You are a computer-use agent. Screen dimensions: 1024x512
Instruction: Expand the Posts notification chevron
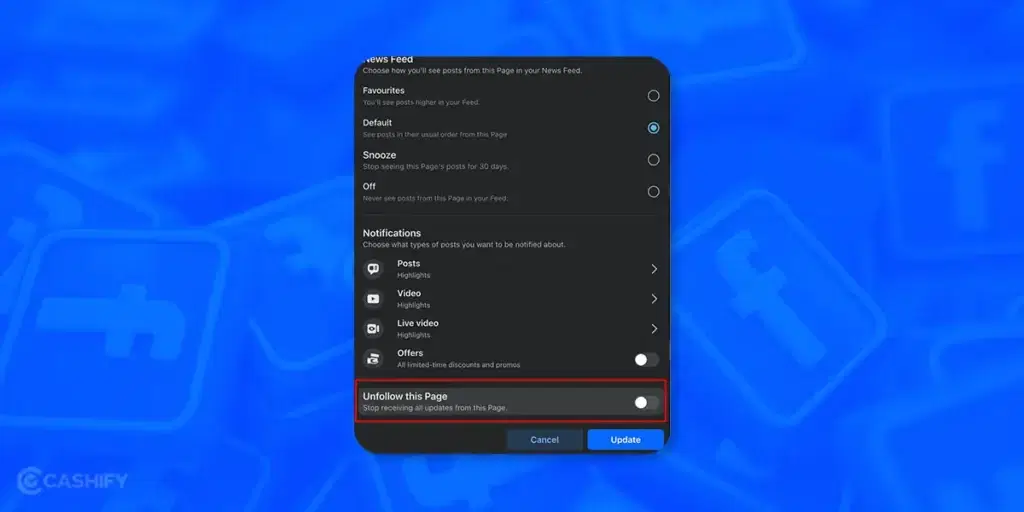[654, 269]
